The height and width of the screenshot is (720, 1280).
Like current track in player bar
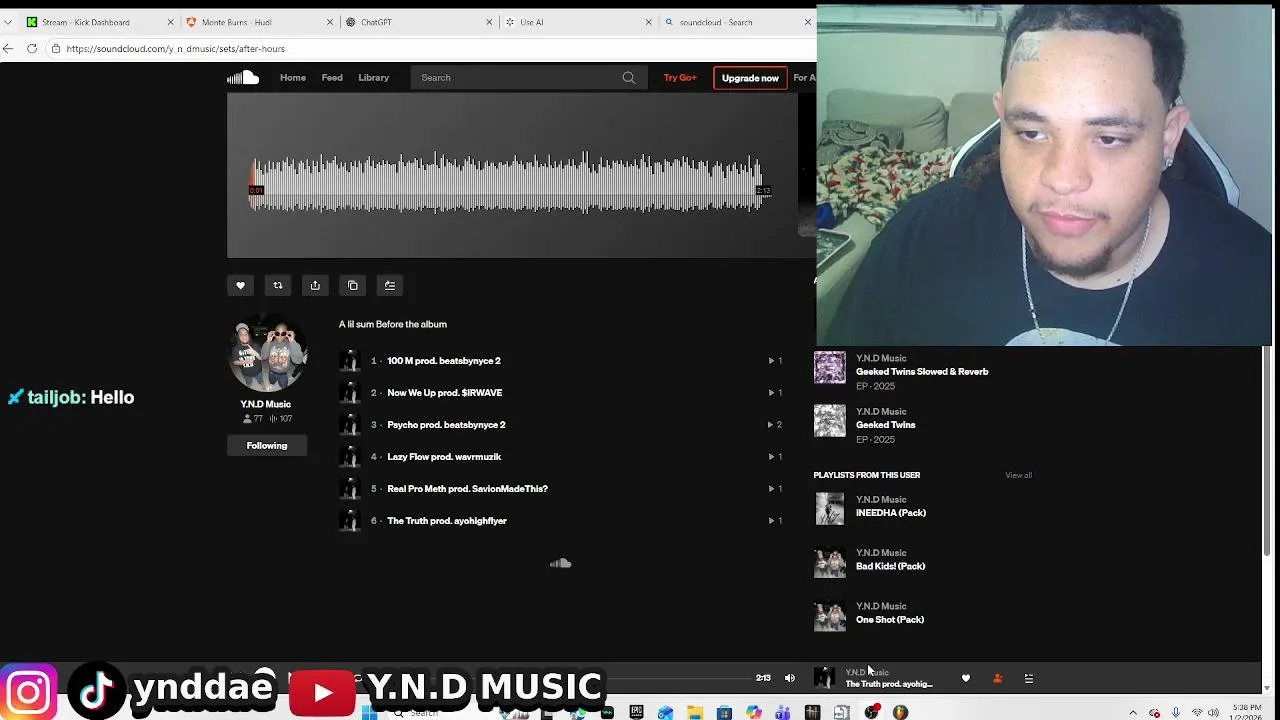click(x=966, y=678)
